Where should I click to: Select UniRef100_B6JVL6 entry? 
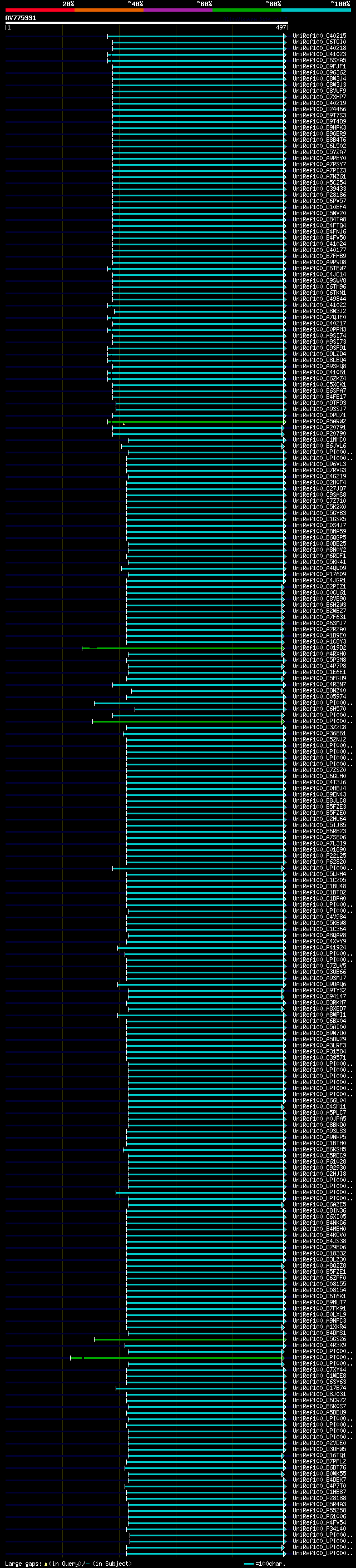point(319,446)
